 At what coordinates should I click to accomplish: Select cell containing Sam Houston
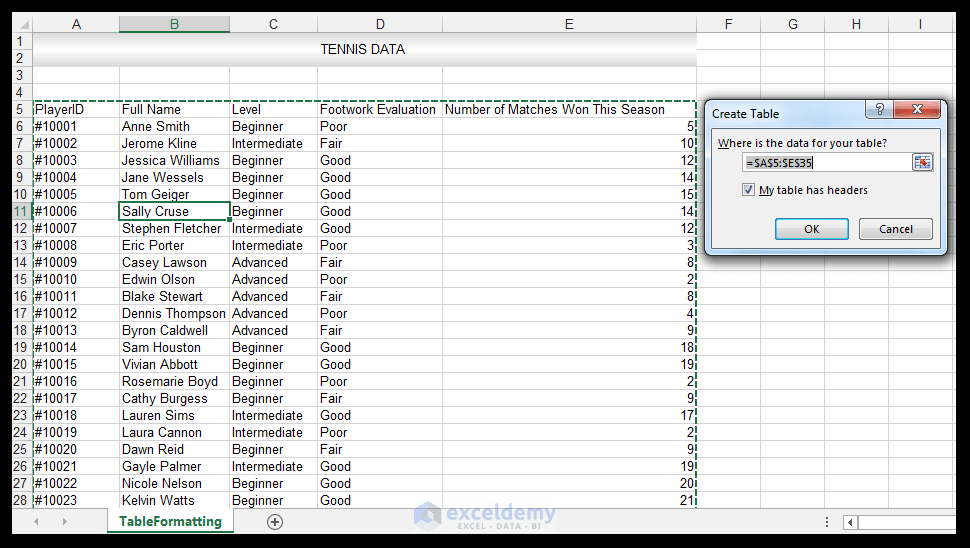(x=174, y=348)
